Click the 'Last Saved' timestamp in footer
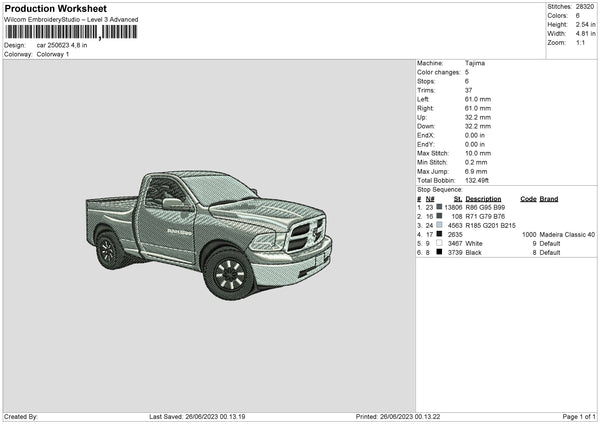The image size is (600, 424). pos(197,416)
